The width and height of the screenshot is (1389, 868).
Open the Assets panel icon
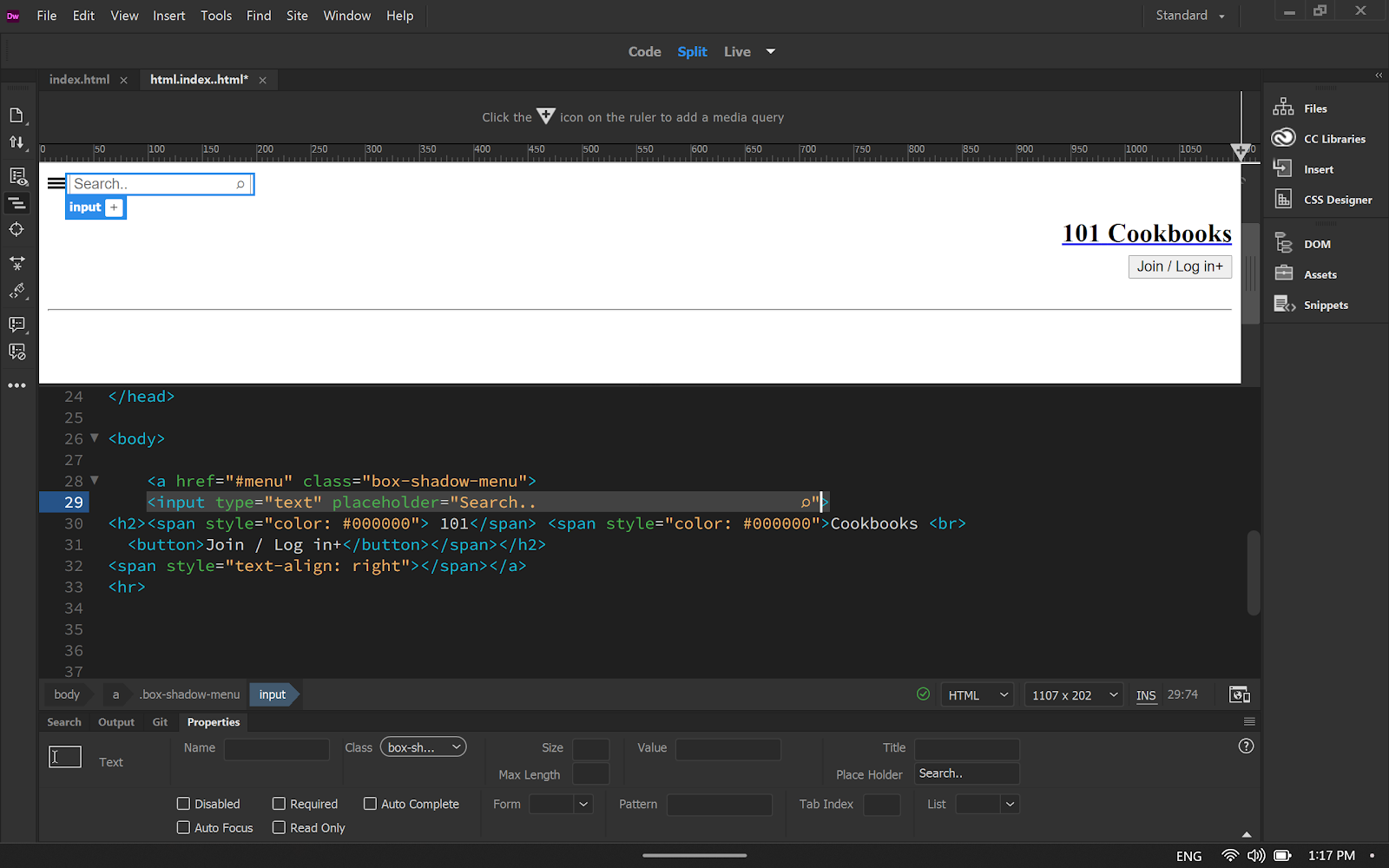[x=1283, y=273]
